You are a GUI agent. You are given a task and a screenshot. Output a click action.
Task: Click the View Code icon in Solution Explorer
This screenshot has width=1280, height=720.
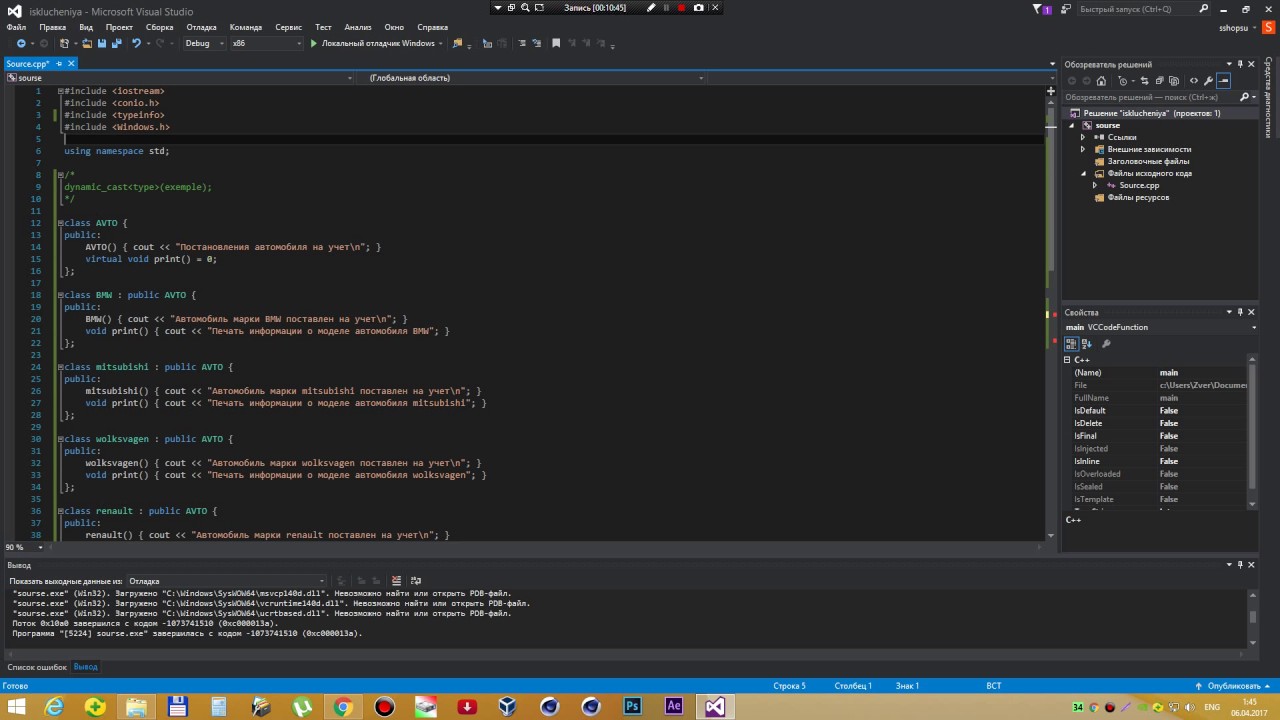[1194, 81]
